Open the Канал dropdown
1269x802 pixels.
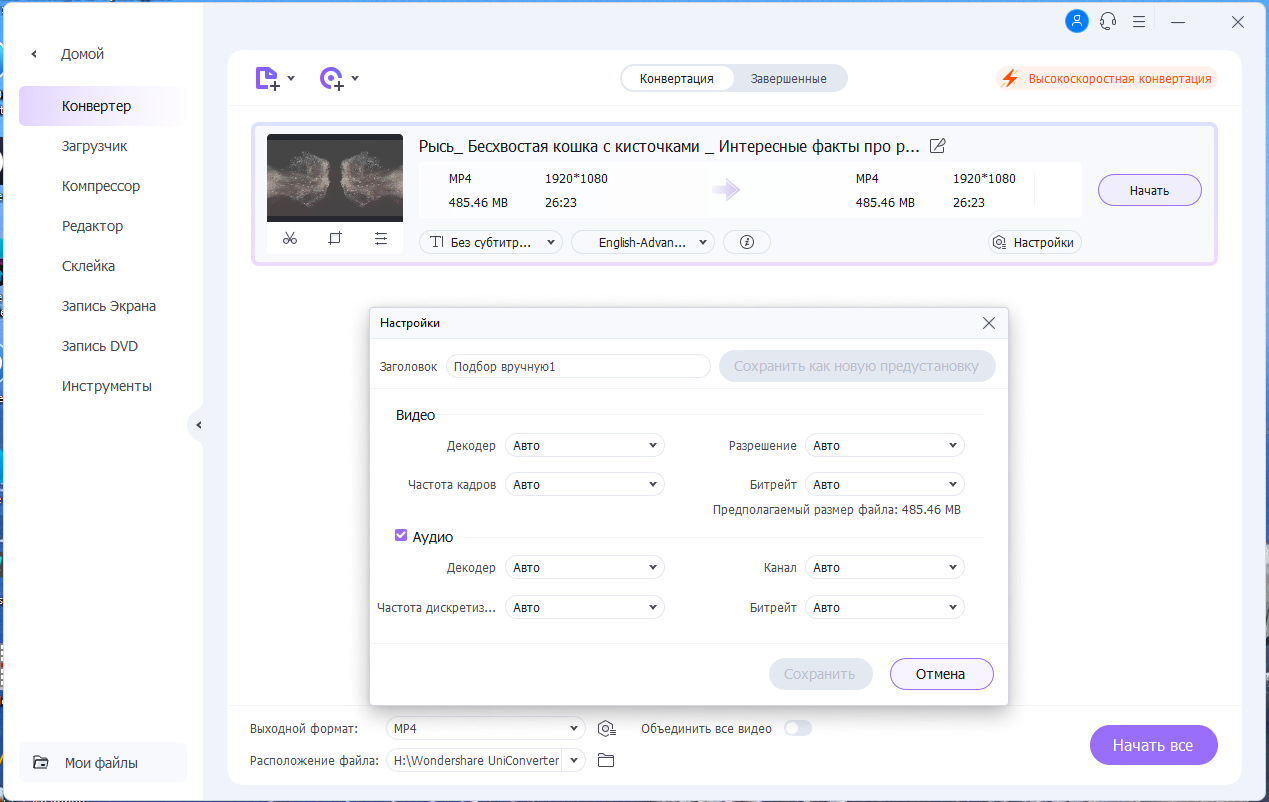tap(885, 567)
